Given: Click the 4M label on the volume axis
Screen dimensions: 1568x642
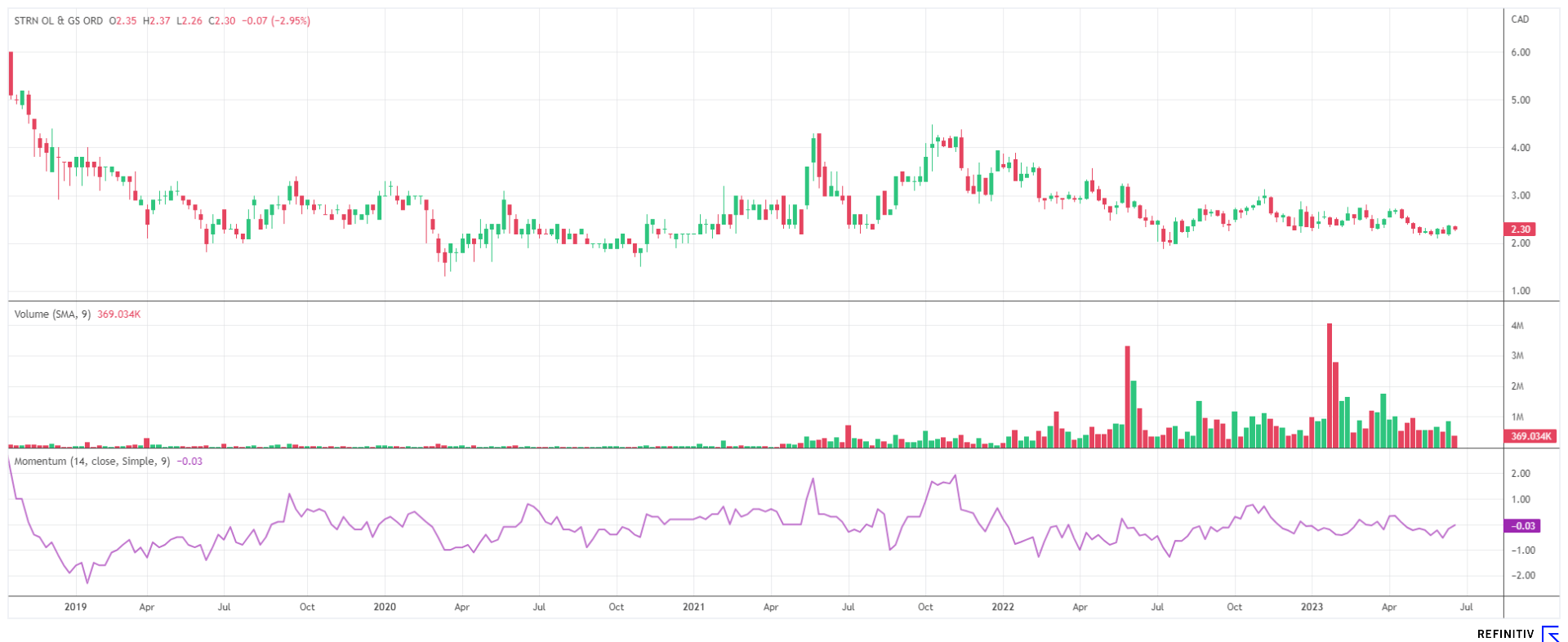Looking at the screenshot, I should 1517,326.
